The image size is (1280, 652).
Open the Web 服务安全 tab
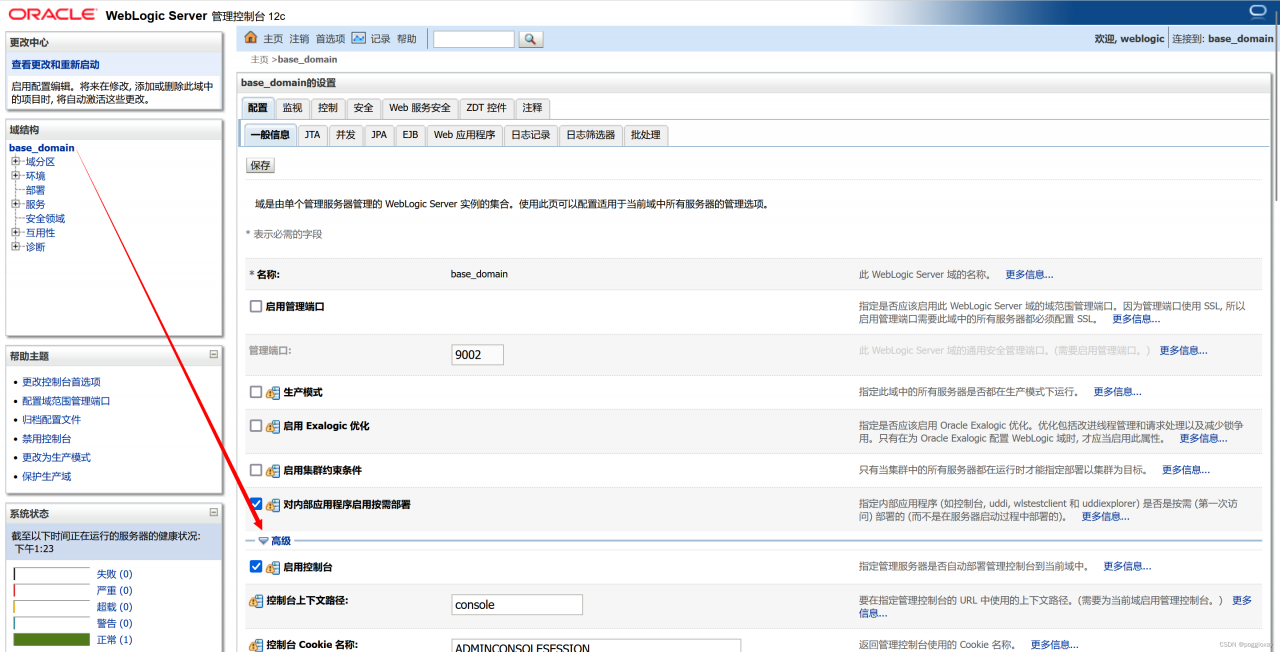point(420,108)
